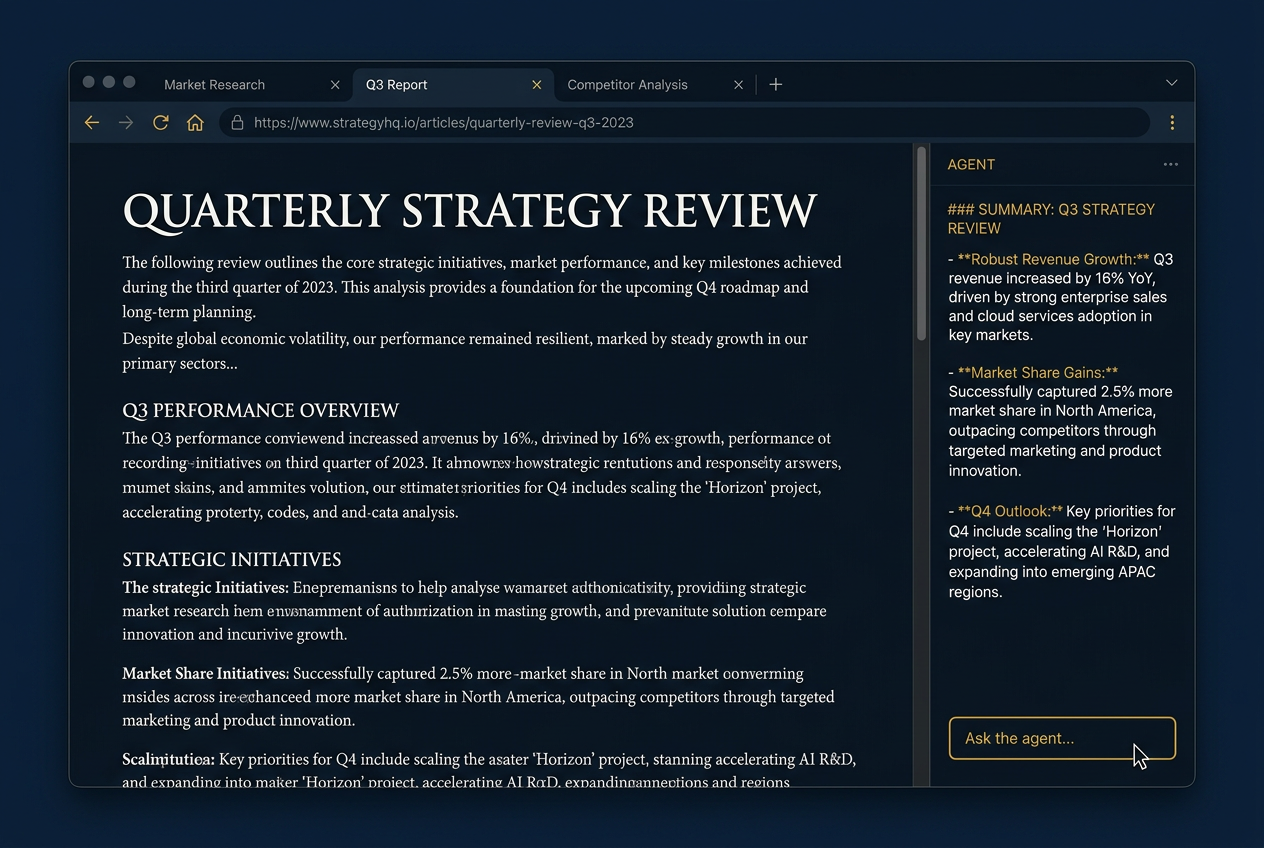
Task: Click the padlock site security icon
Action: [237, 123]
